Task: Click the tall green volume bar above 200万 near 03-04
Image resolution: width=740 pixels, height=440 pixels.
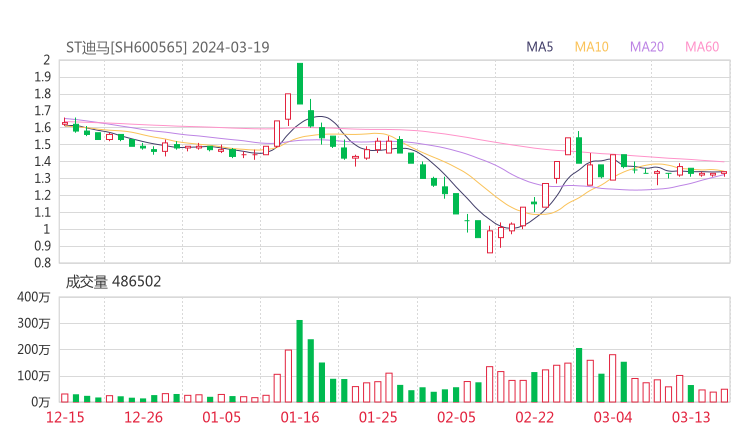Action: tap(579, 375)
